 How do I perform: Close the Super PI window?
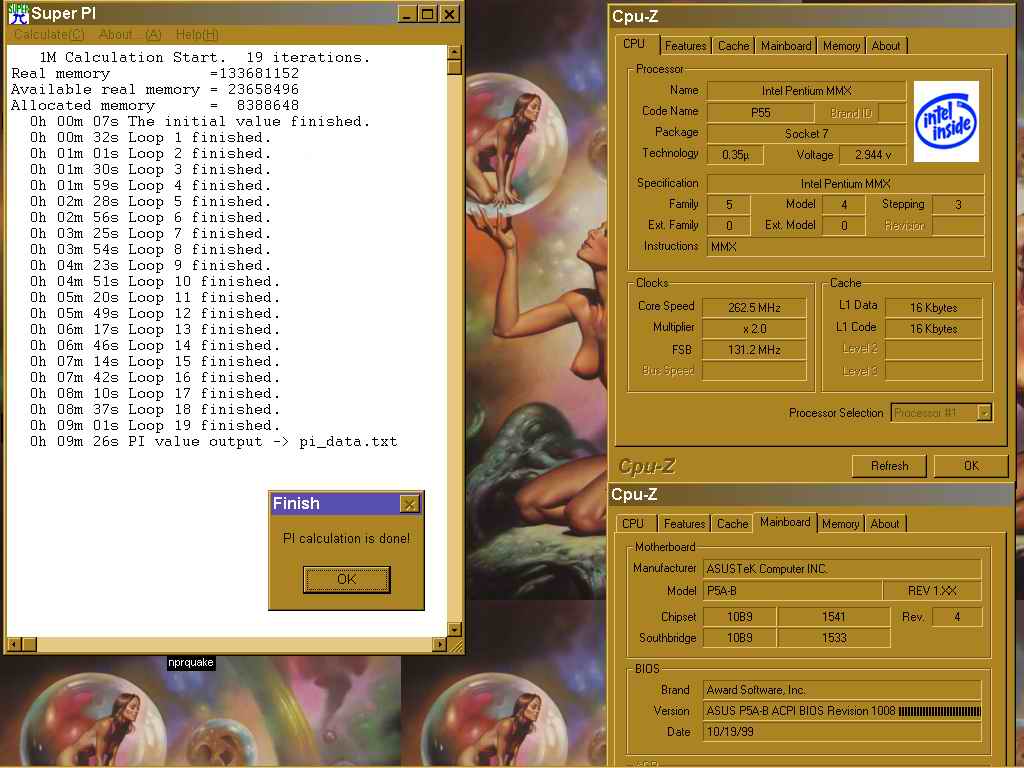click(x=450, y=14)
